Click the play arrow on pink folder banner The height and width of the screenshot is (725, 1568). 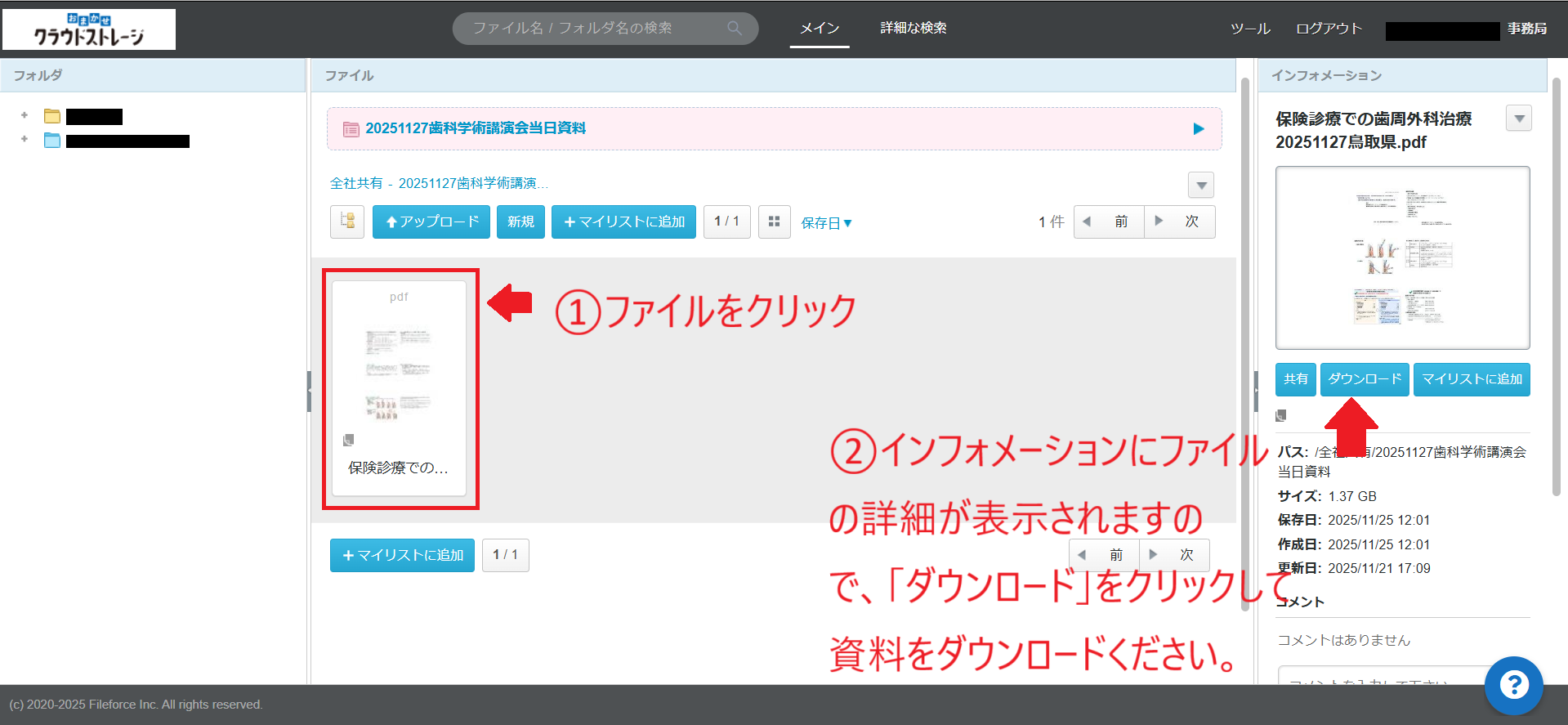click(1198, 128)
